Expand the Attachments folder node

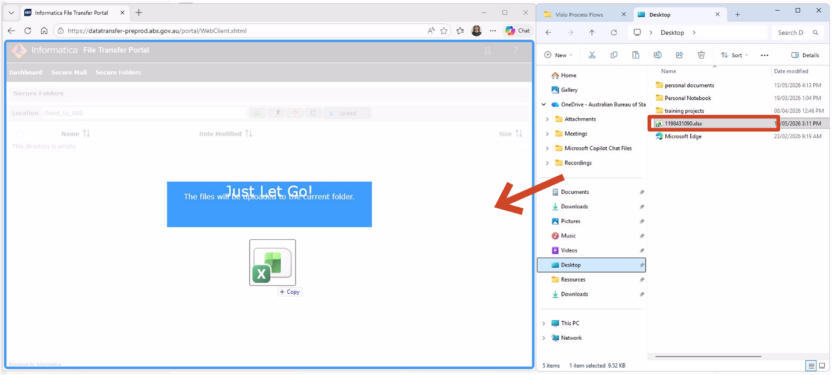[547, 119]
